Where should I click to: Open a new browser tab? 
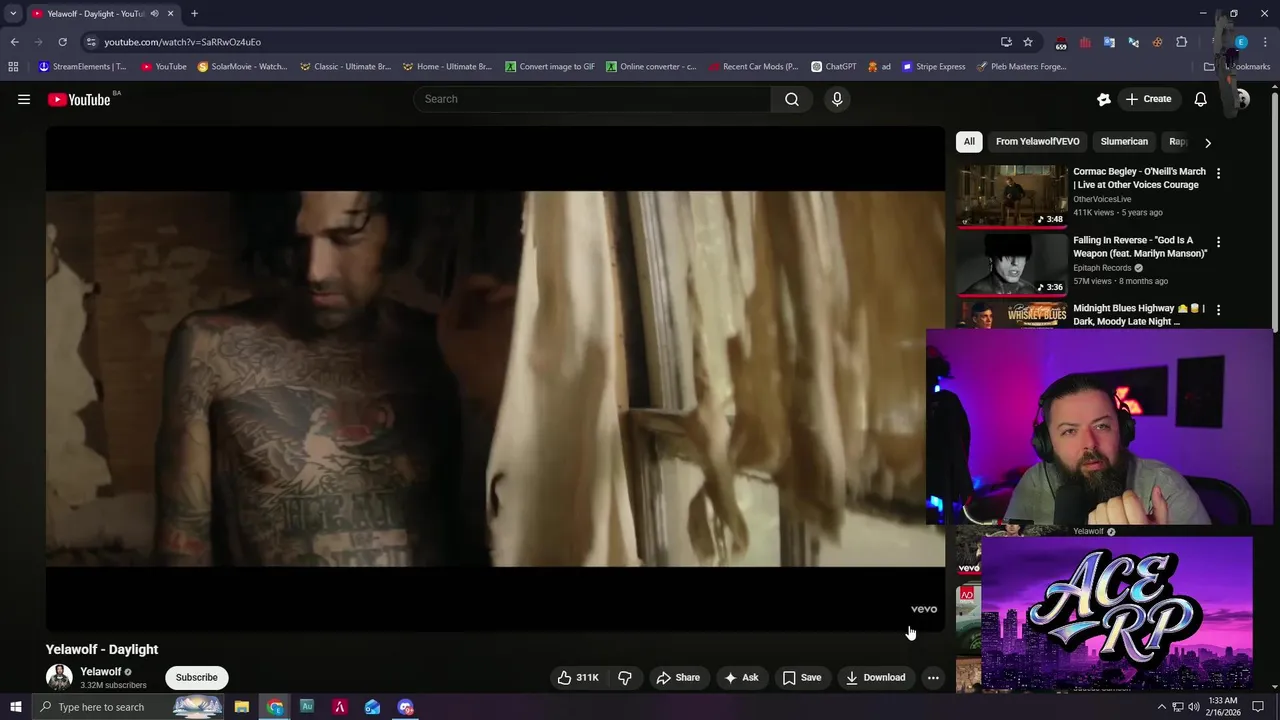pyautogui.click(x=194, y=14)
